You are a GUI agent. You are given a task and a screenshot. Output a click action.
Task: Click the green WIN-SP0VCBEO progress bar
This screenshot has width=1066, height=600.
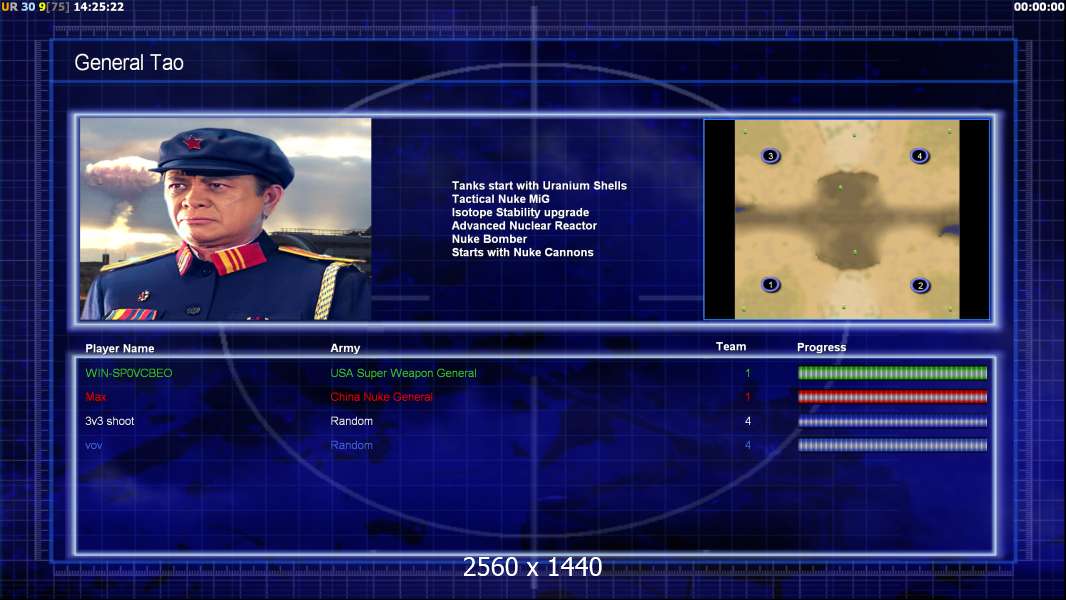click(x=892, y=372)
